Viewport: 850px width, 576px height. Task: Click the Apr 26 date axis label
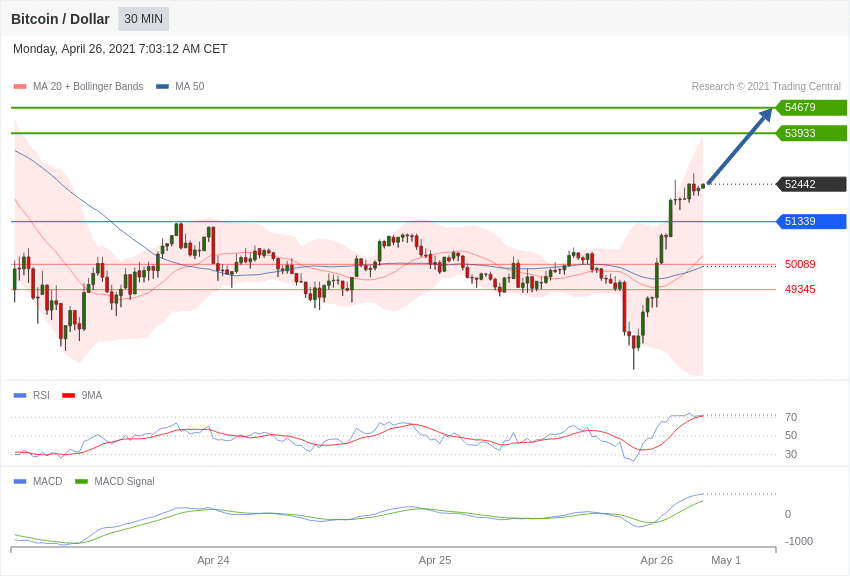[656, 560]
